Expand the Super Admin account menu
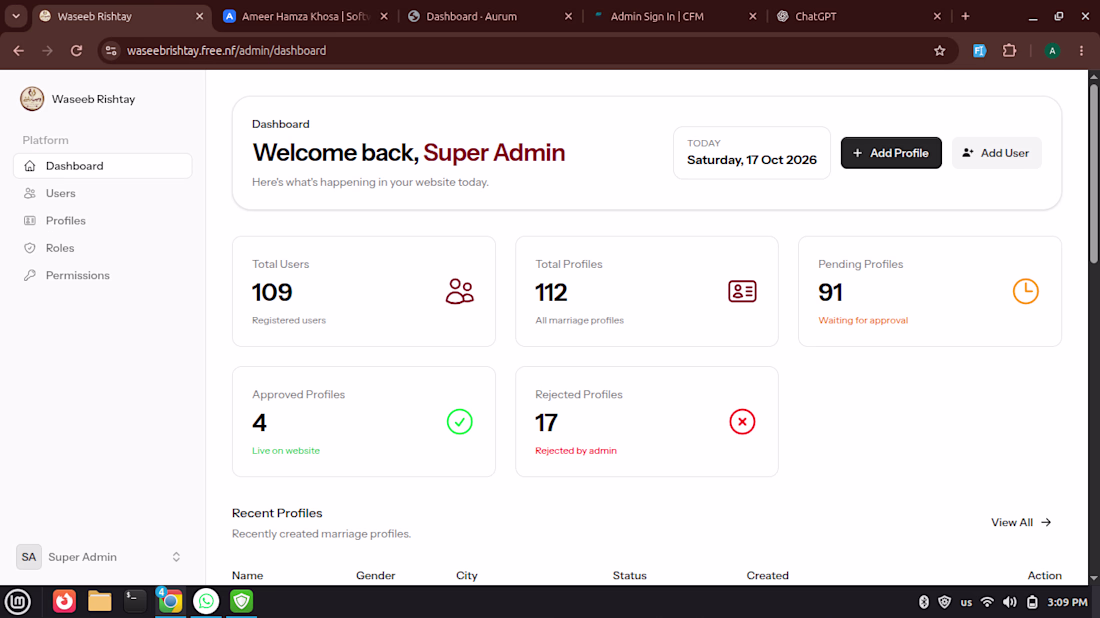1100x618 pixels. pyautogui.click(x=102, y=557)
